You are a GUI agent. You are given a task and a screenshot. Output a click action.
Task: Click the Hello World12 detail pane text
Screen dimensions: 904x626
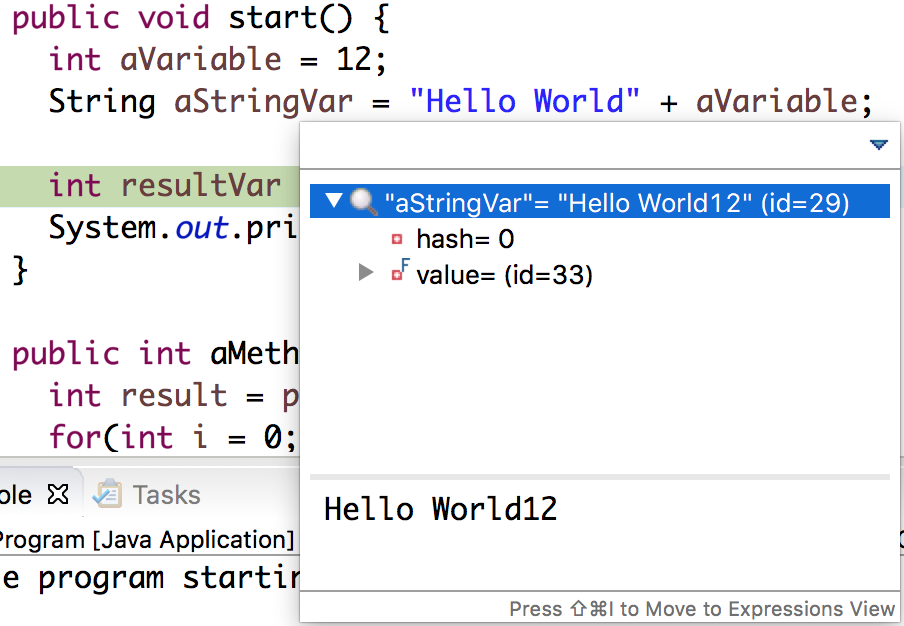point(440,509)
